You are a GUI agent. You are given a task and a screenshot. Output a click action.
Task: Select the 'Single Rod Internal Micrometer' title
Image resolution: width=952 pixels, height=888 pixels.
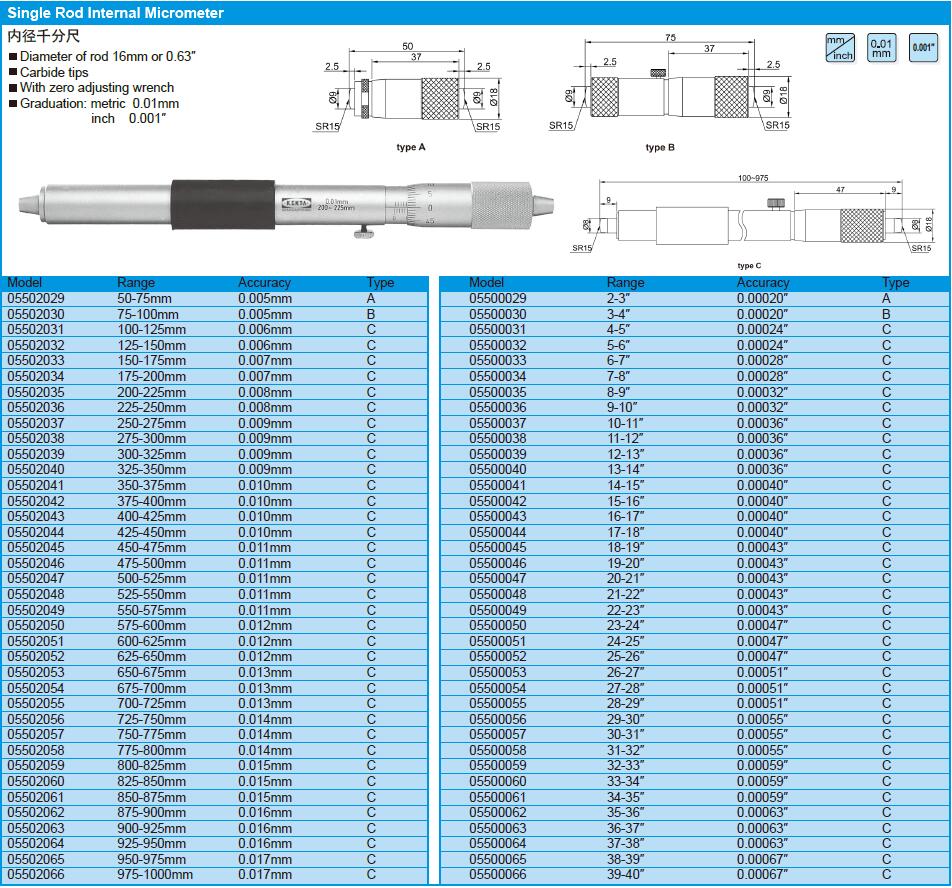tap(115, 13)
